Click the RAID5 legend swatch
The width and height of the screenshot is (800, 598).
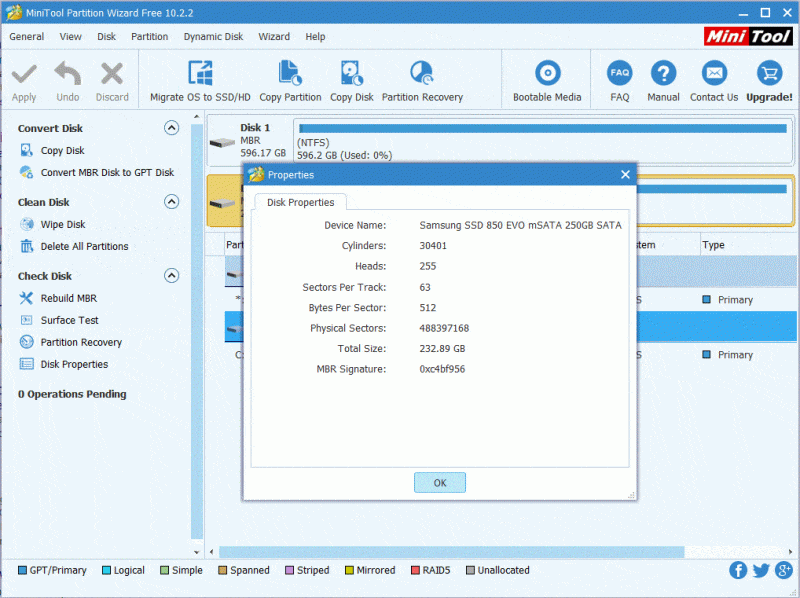[x=415, y=570]
